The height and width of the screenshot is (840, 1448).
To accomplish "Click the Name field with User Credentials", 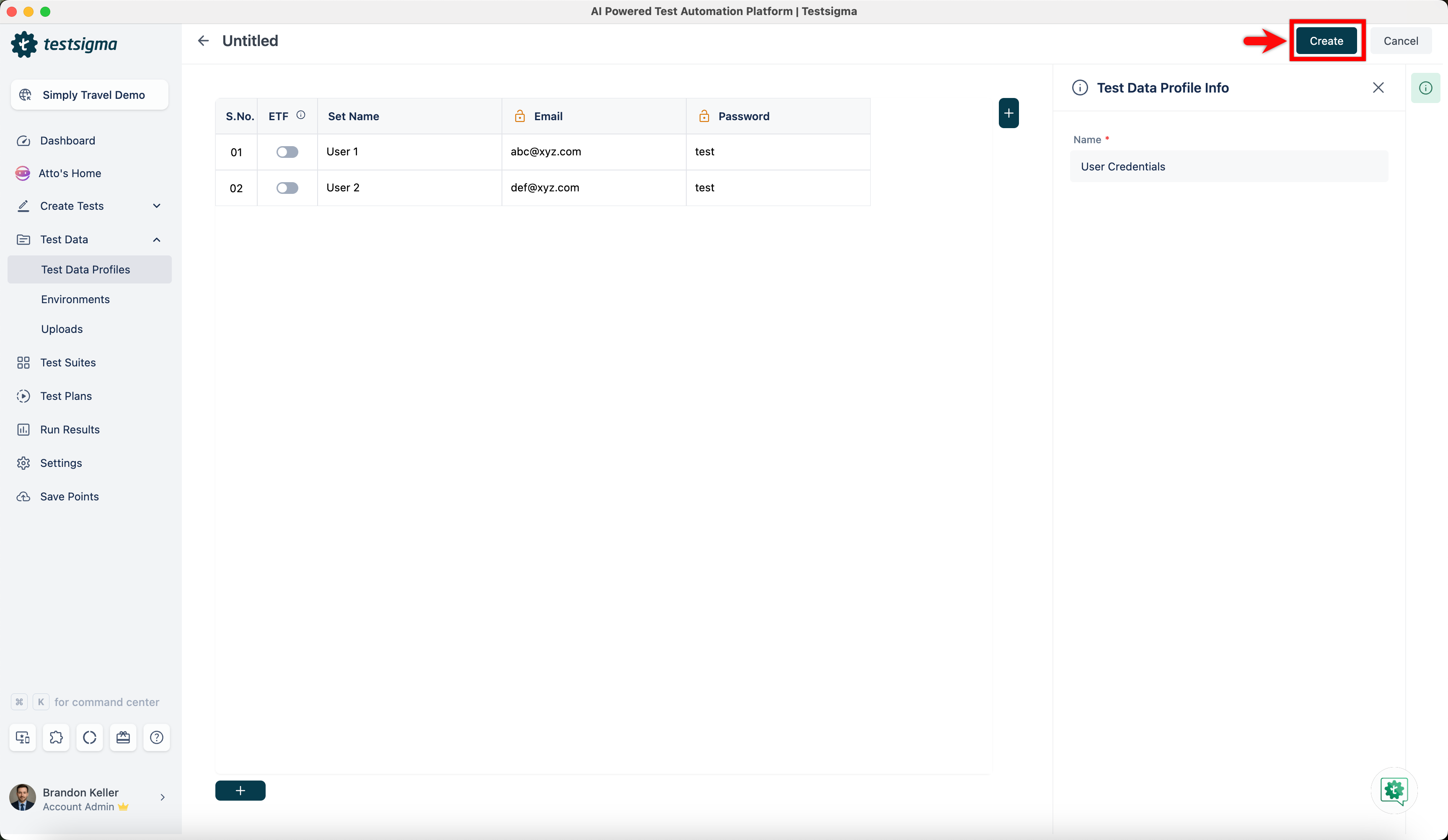I will (1228, 167).
